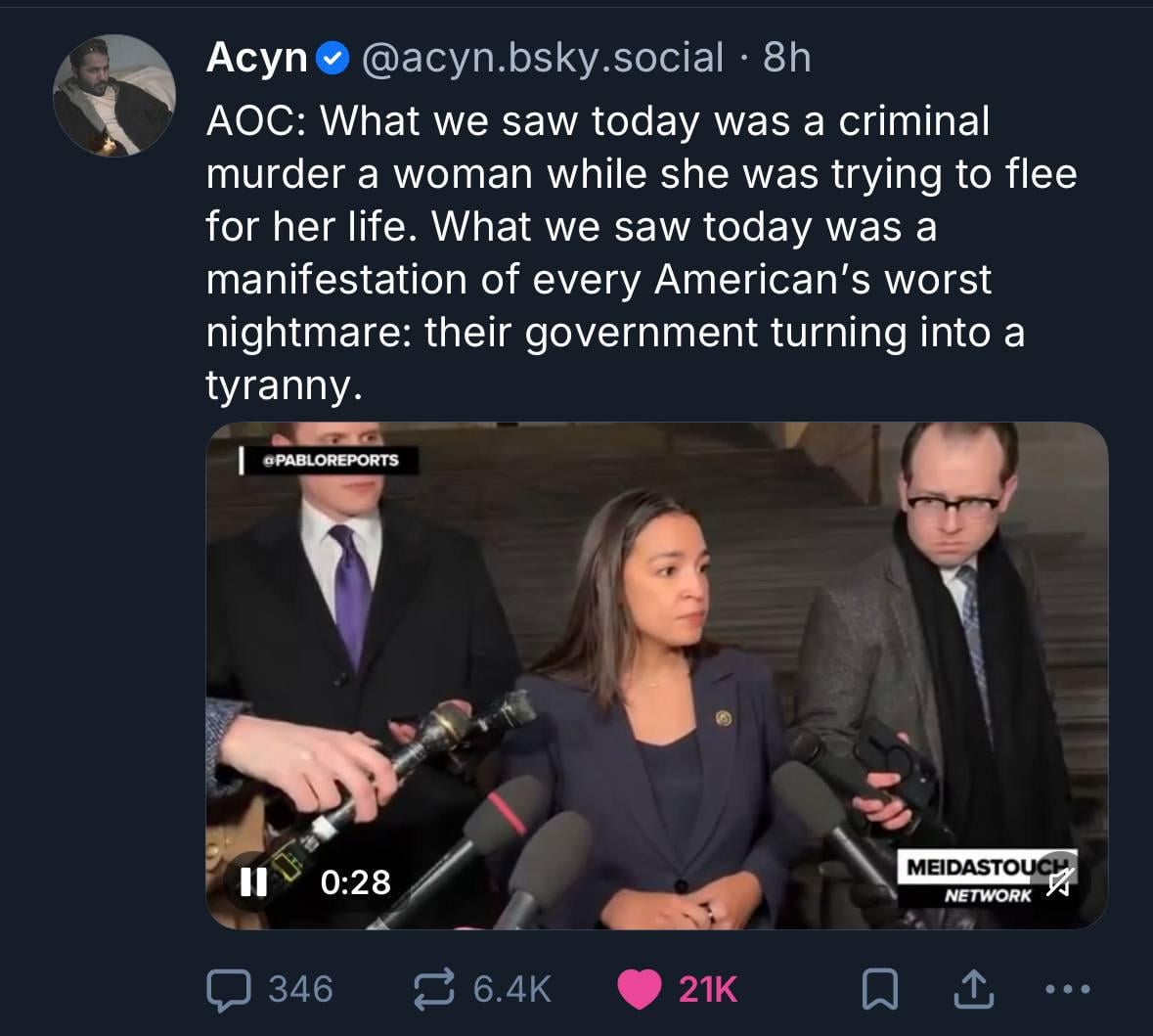This screenshot has width=1153, height=1036.
Task: Click the 346 replies count
Action: coord(300,988)
